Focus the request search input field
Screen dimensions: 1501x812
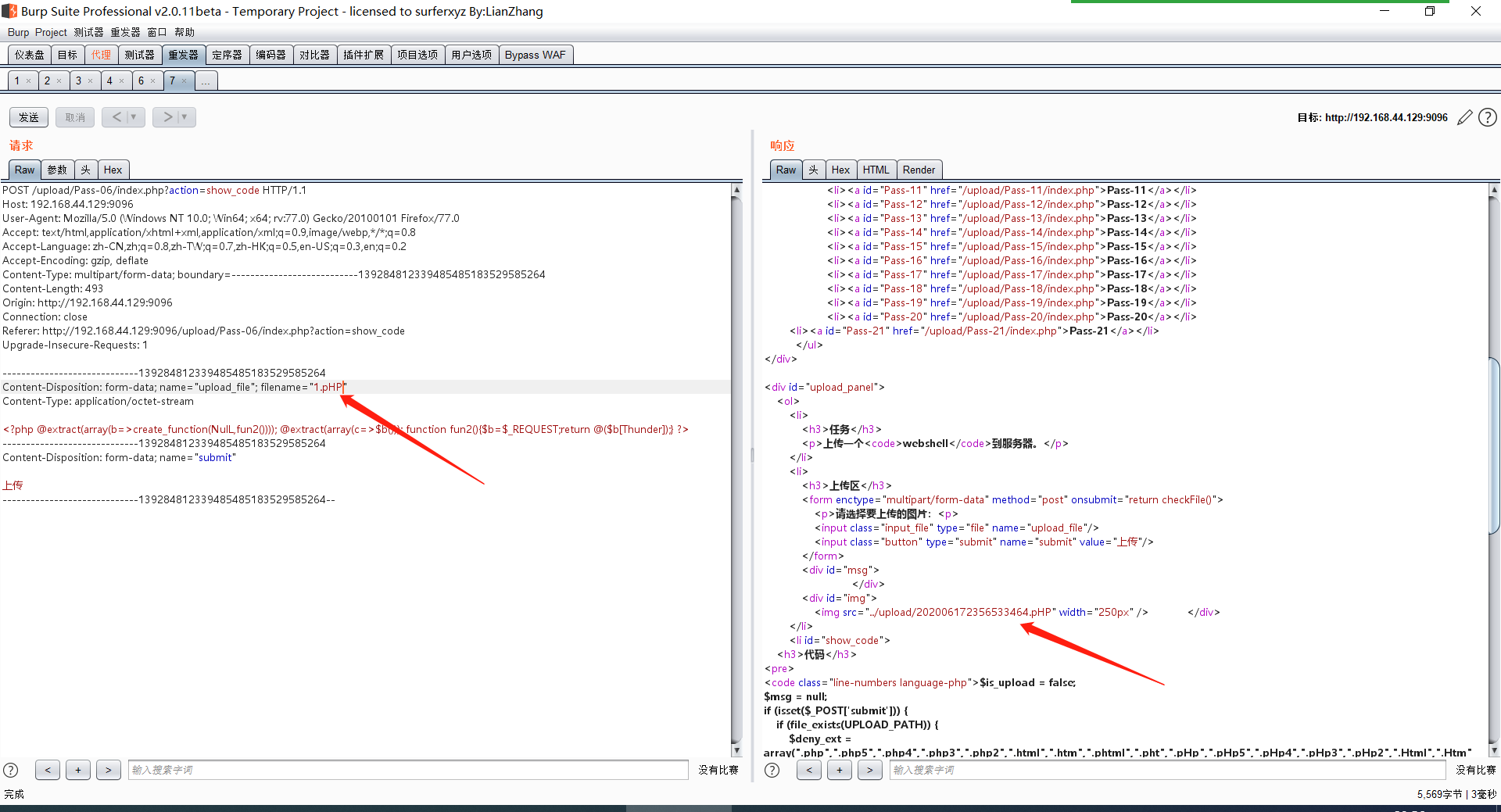click(x=408, y=770)
